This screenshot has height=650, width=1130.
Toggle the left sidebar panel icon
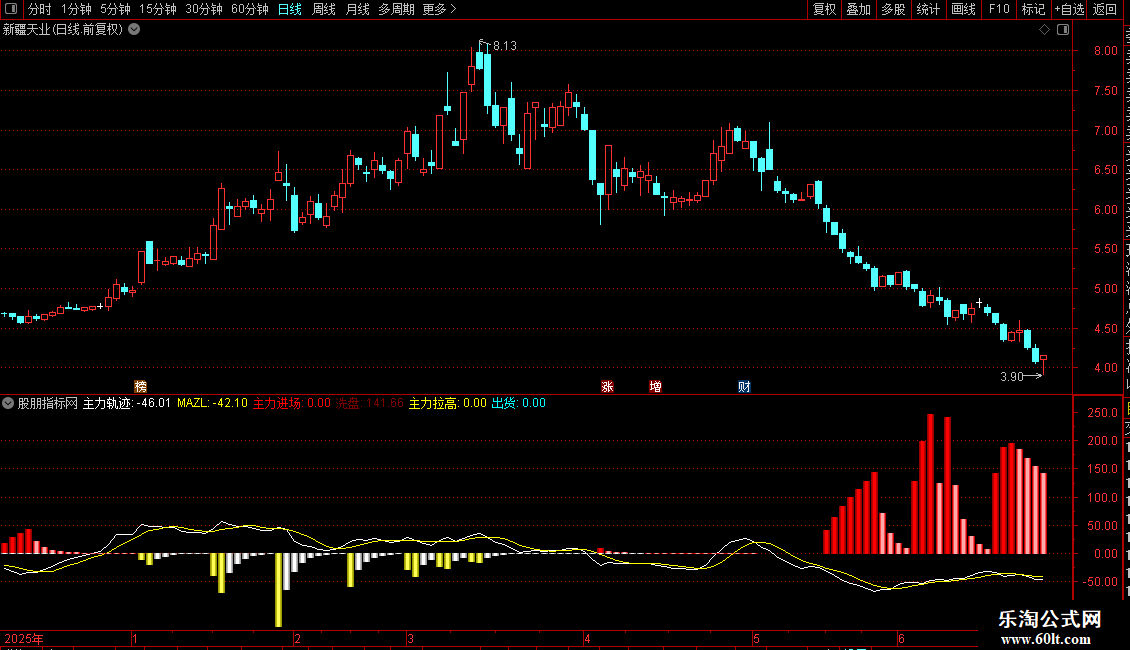[11, 9]
